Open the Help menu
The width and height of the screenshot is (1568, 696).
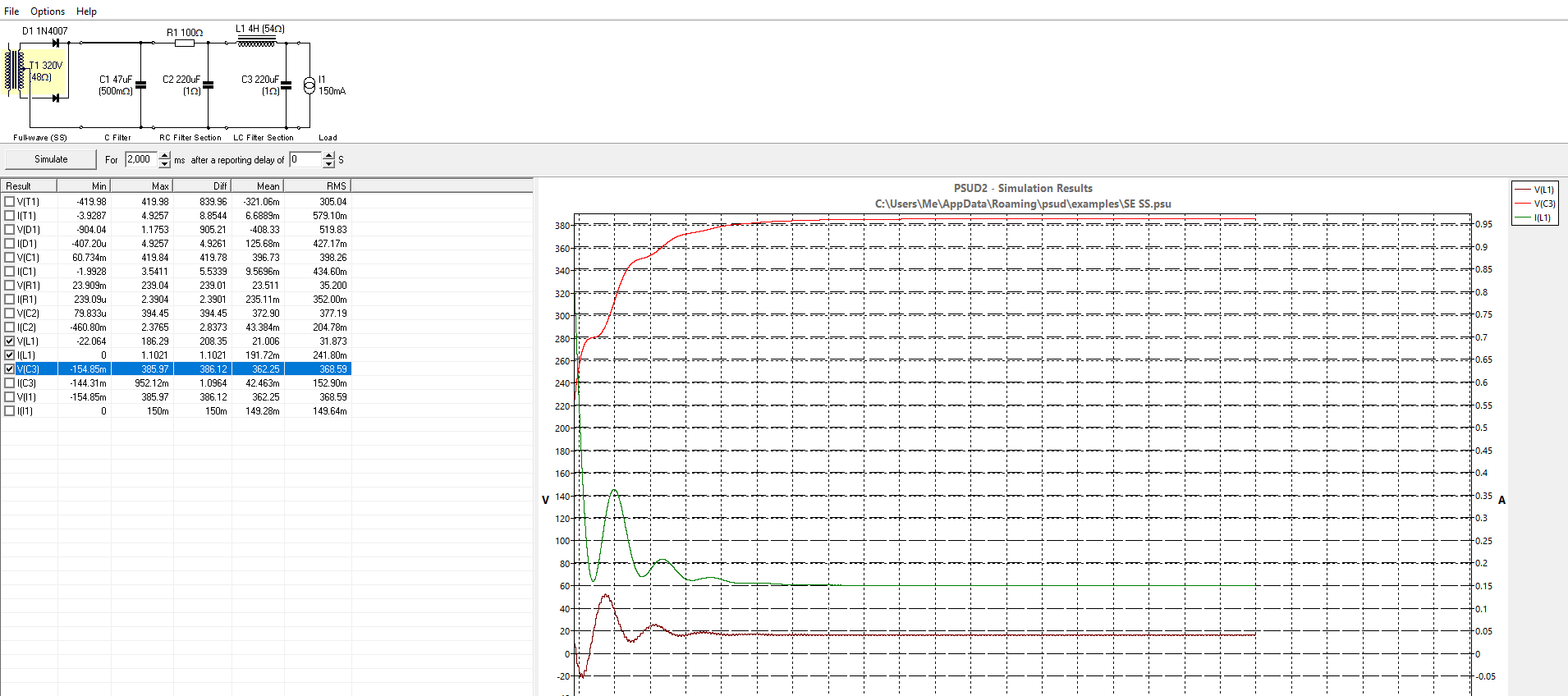[x=86, y=11]
